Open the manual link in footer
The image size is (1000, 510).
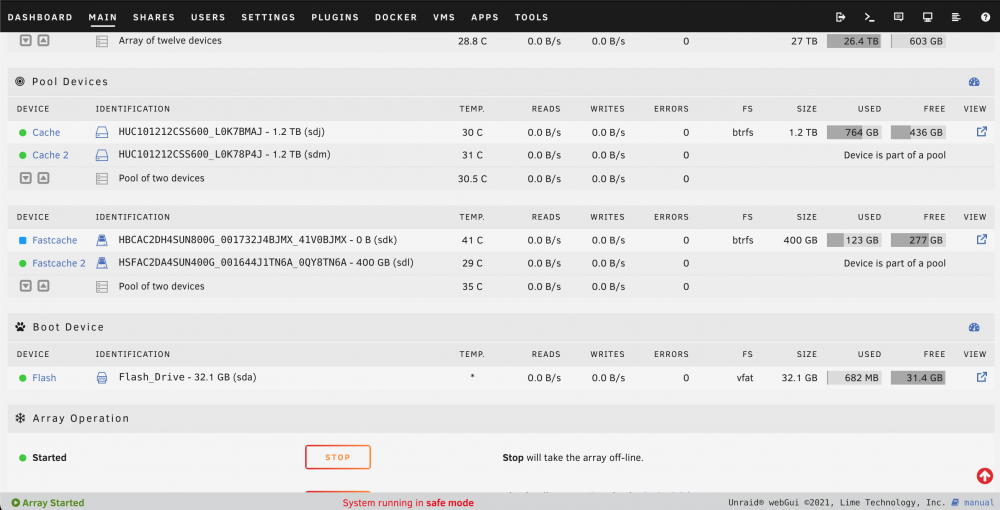tap(978, 502)
